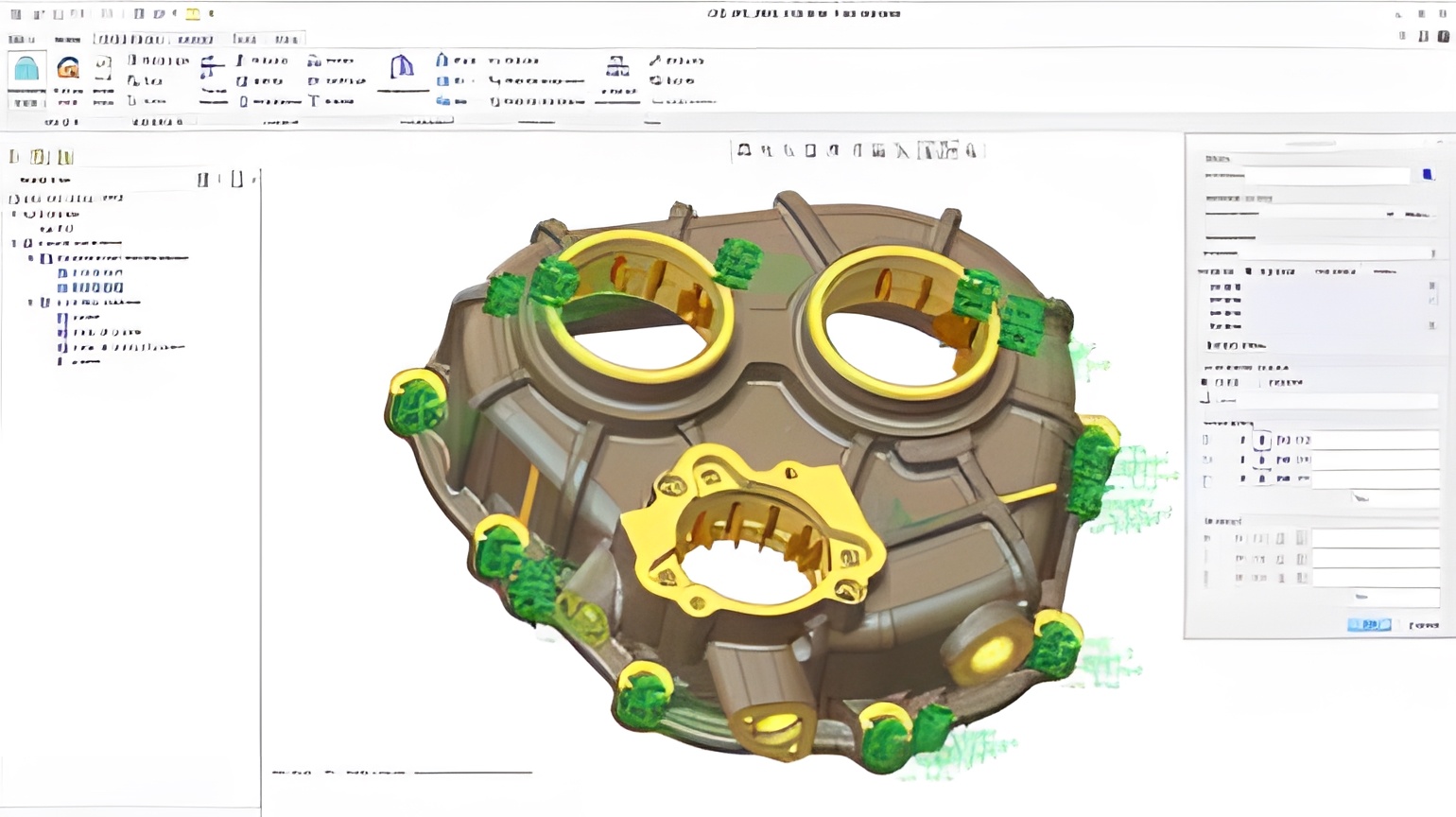Click the blue confirm button at the dialog's bottom
This screenshot has height=817, width=1456.
(1369, 625)
